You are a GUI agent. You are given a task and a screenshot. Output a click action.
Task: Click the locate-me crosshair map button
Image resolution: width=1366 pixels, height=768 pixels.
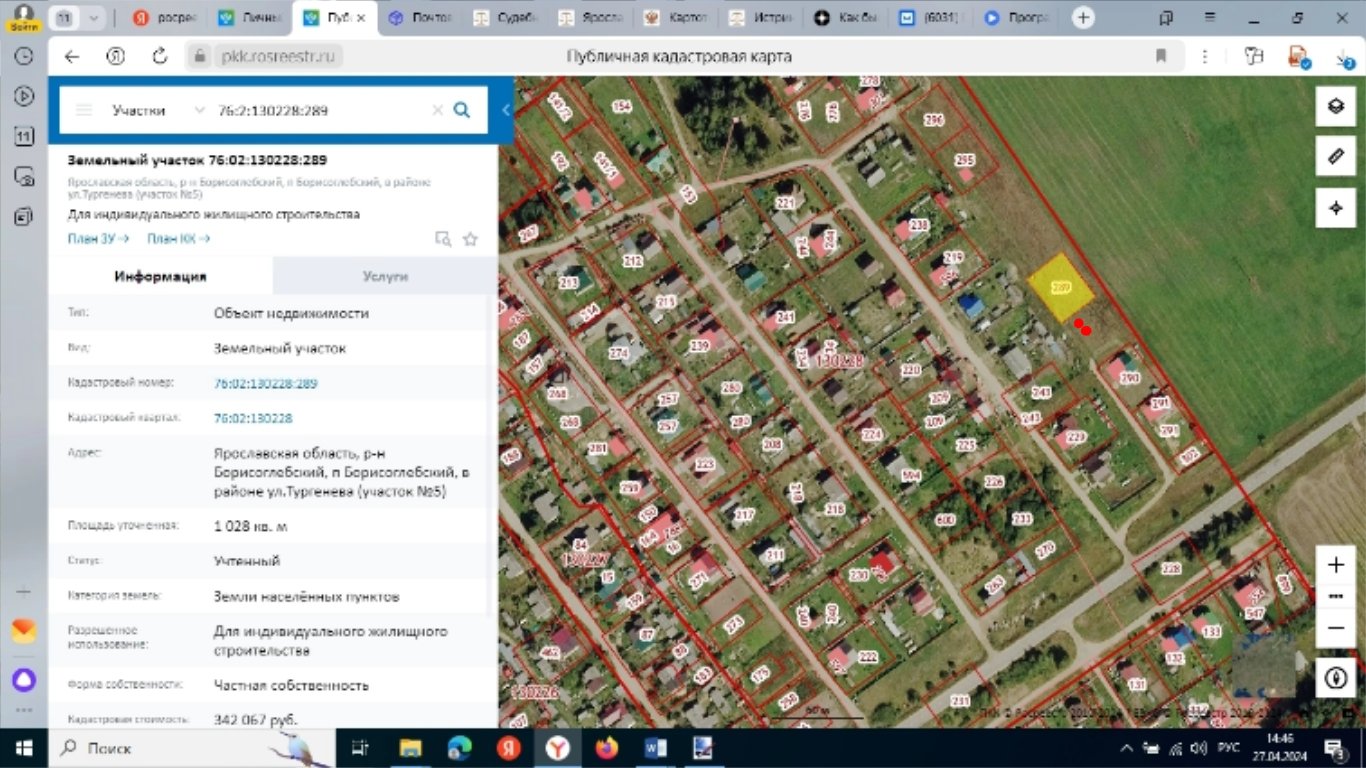coord(1335,208)
